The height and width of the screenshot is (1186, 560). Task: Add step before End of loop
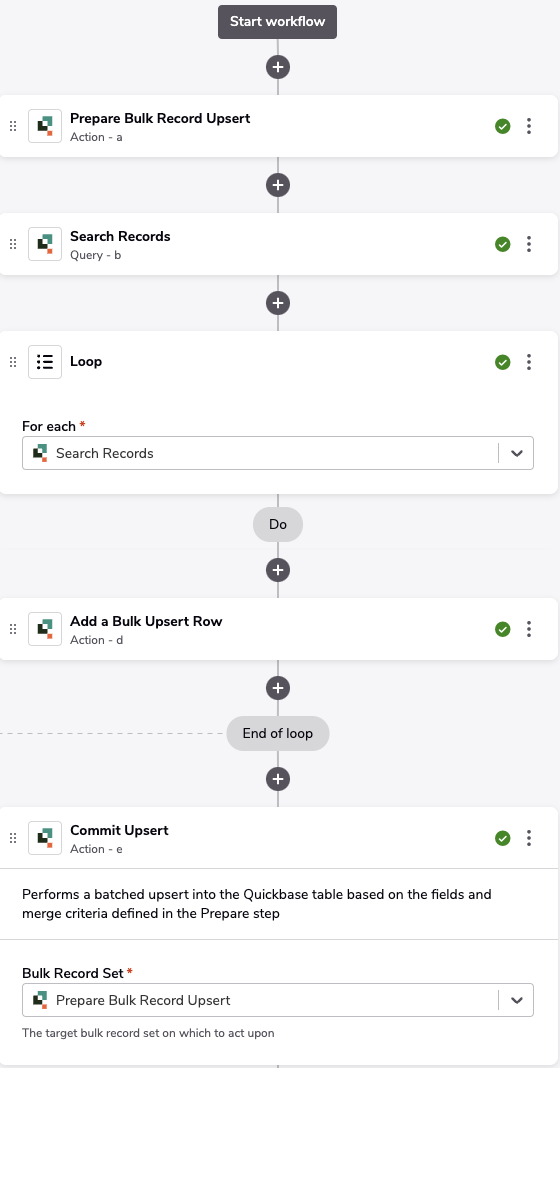click(x=278, y=688)
